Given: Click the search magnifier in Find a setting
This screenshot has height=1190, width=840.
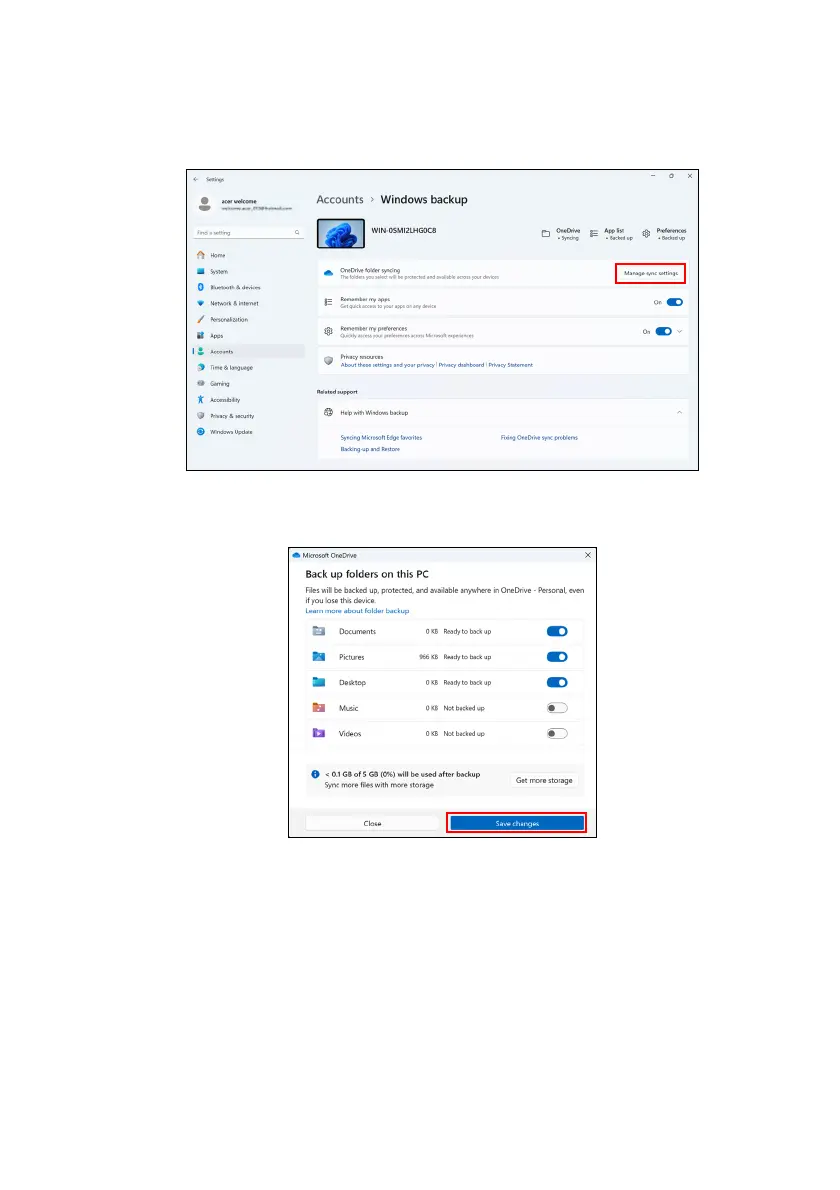Looking at the screenshot, I should (x=297, y=232).
